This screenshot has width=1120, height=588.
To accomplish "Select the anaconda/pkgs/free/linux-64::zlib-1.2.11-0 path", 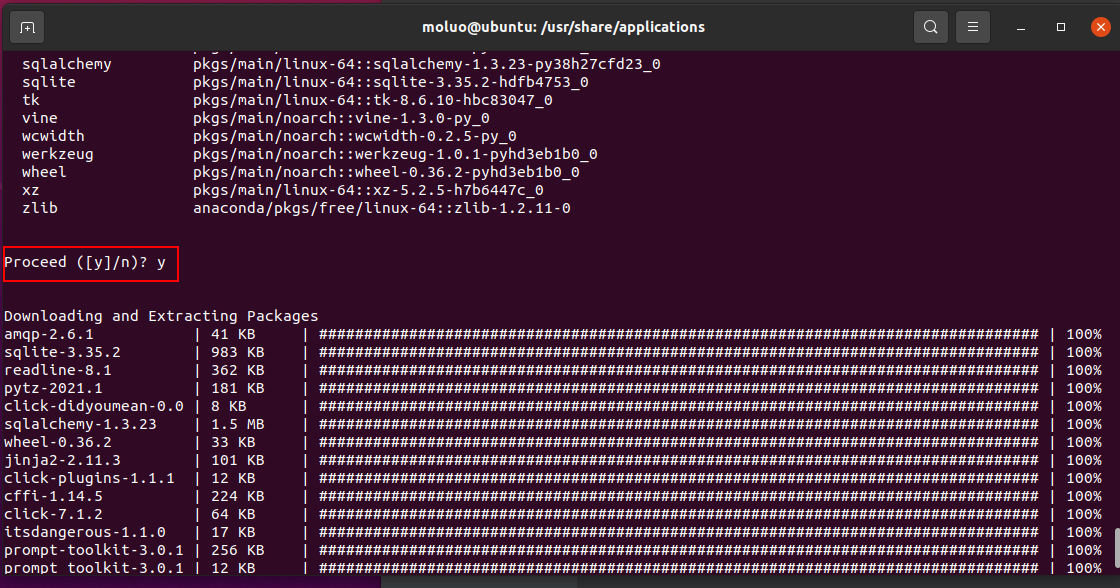I will [382, 208].
